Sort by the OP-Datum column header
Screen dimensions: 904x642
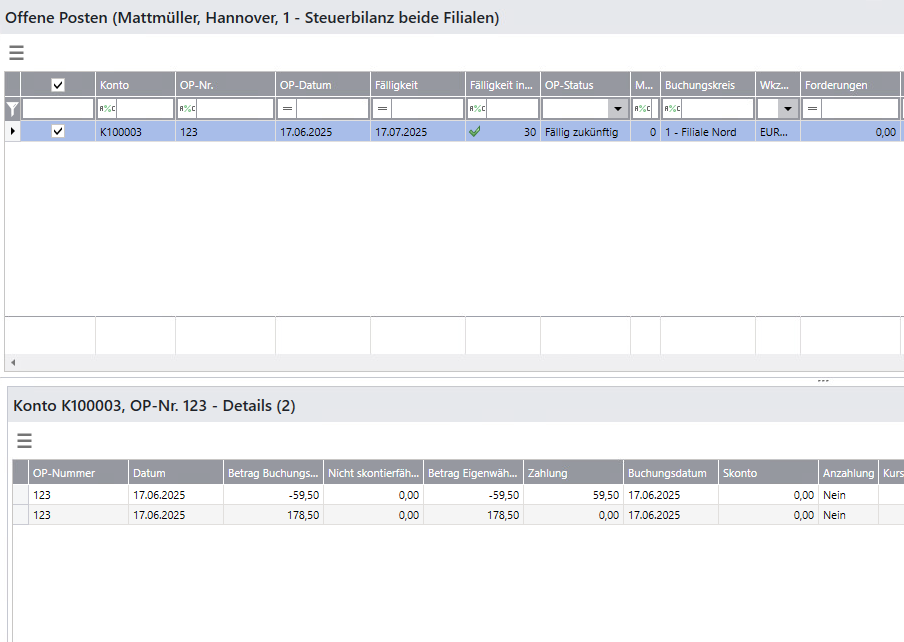click(322, 85)
